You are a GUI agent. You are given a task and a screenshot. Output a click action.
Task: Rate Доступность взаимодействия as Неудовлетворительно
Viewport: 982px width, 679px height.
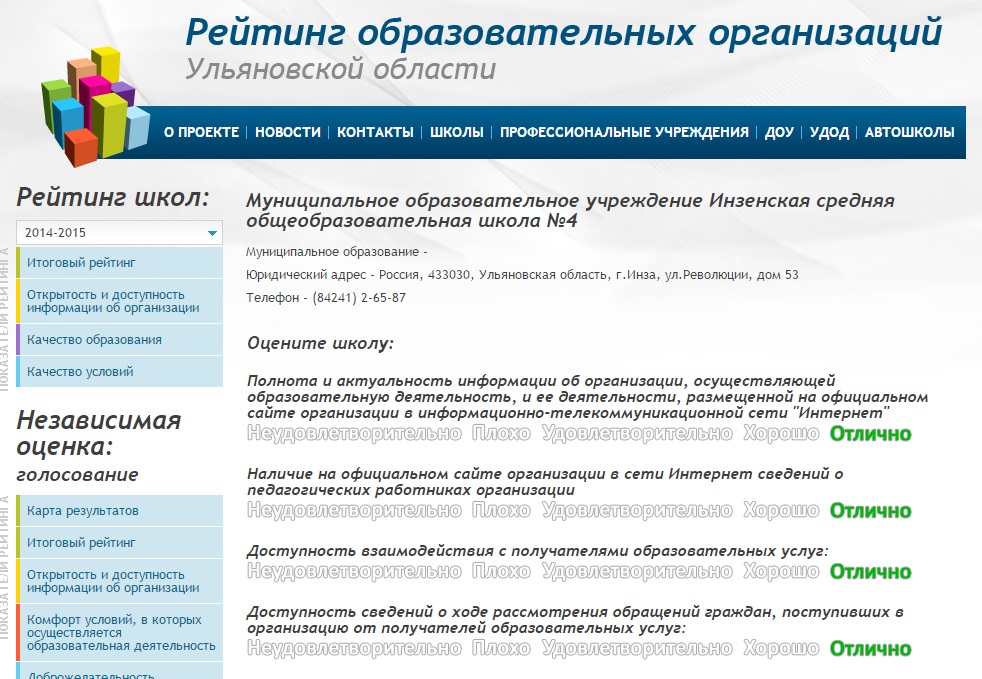[354, 571]
